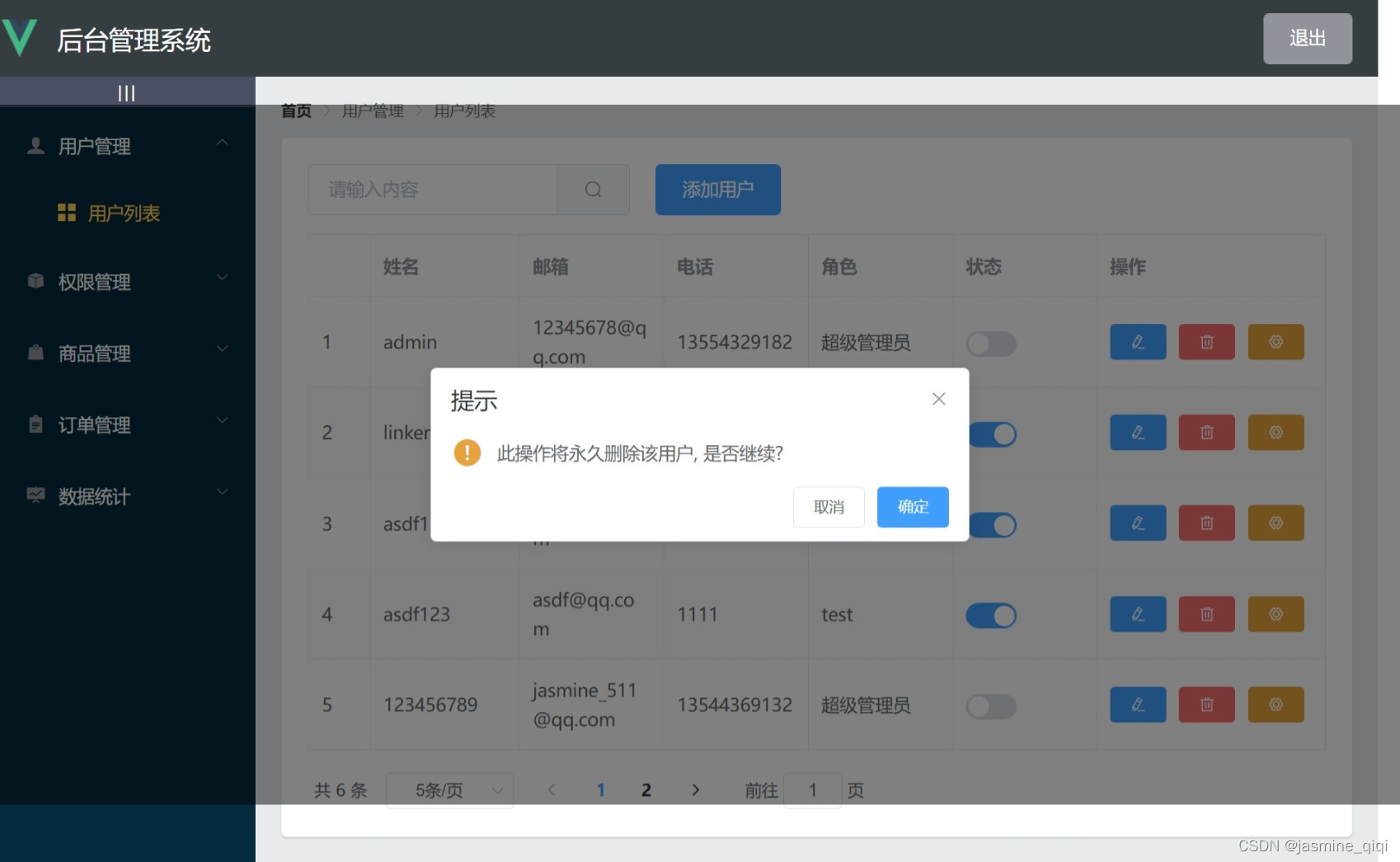This screenshot has width=1400, height=862.
Task: Click the 后台管理系统 title
Action: coord(134,40)
